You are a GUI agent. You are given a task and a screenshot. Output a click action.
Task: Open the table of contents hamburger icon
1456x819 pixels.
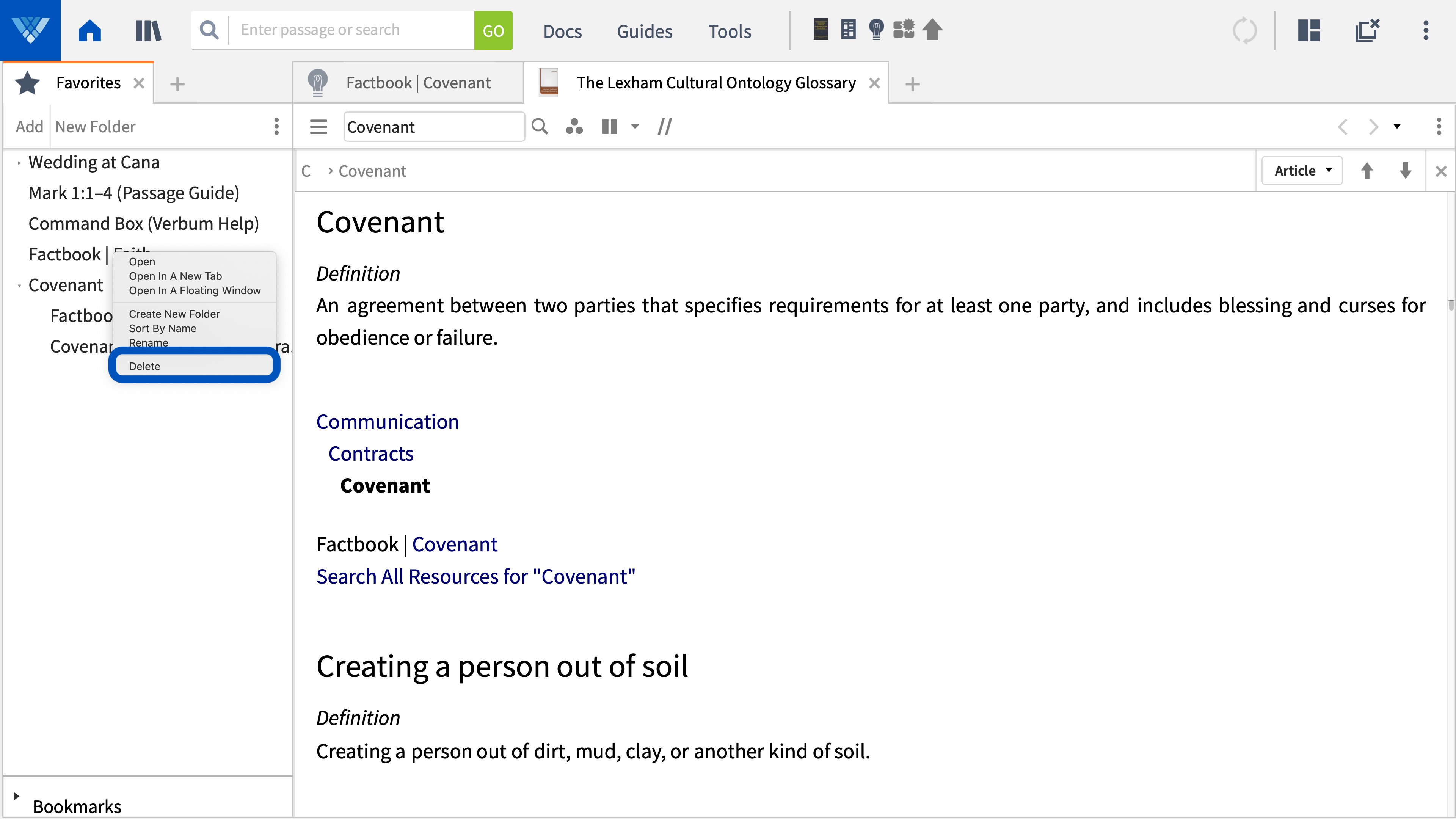(x=318, y=127)
